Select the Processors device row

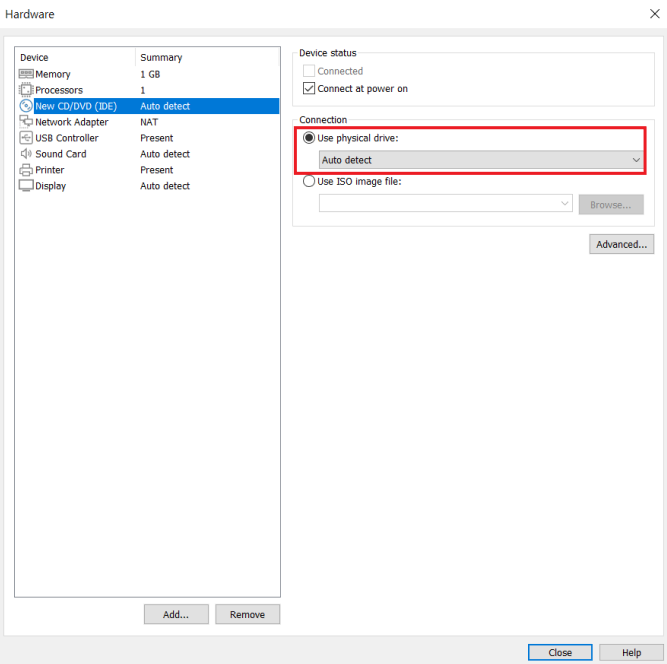(147, 90)
